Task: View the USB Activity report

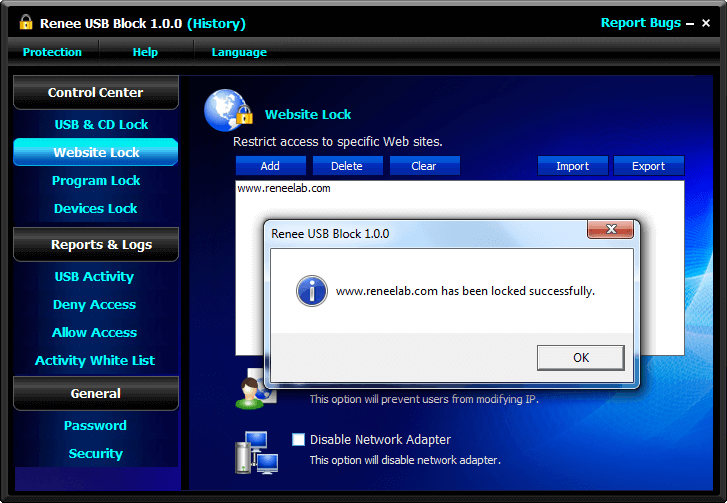Action: click(94, 277)
